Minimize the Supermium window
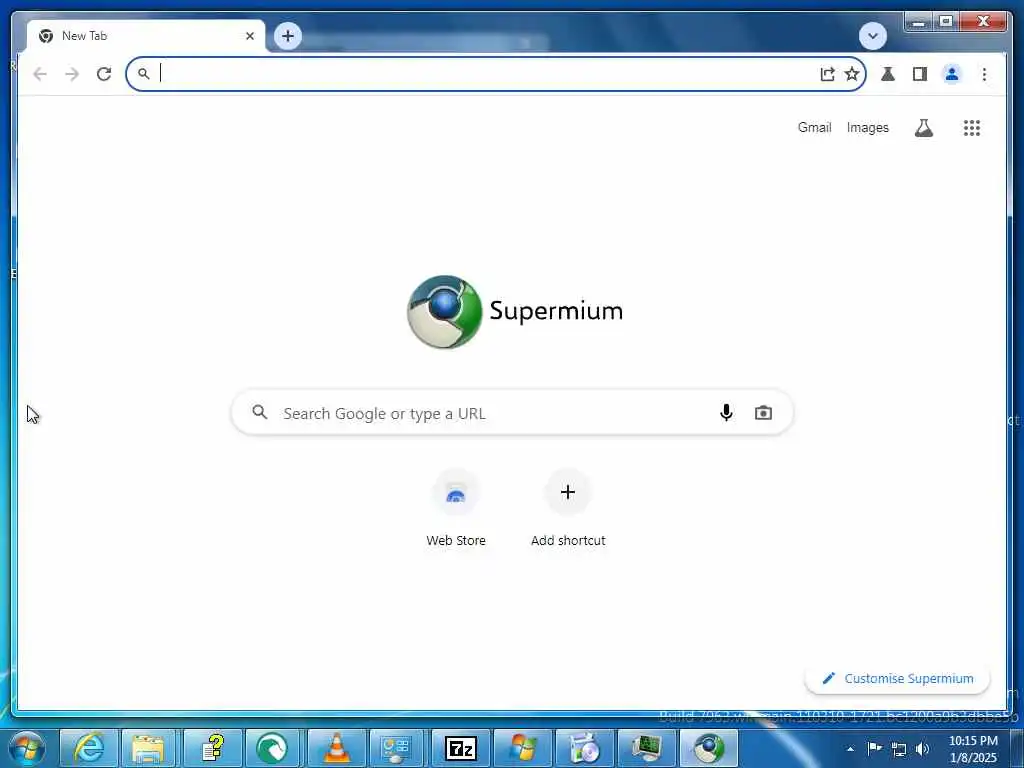Screen dimensions: 1024x768 pos(918,22)
